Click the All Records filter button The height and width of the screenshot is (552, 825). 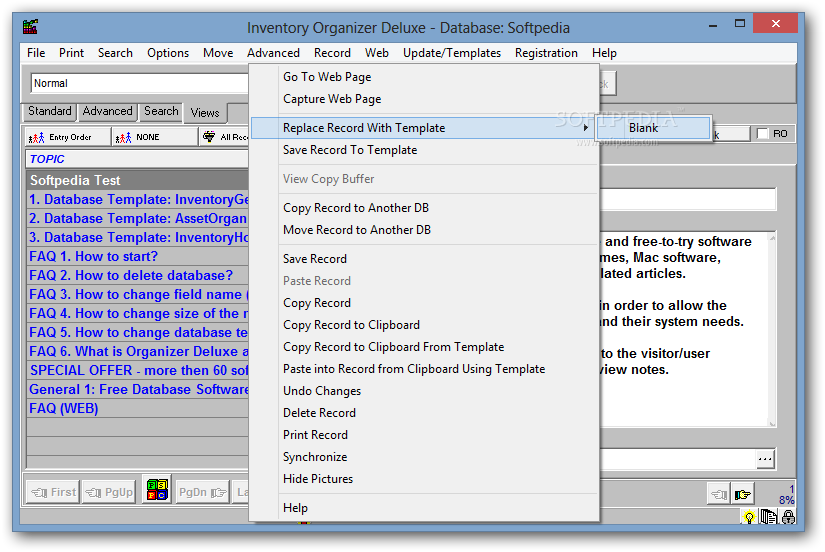pyautogui.click(x=225, y=137)
